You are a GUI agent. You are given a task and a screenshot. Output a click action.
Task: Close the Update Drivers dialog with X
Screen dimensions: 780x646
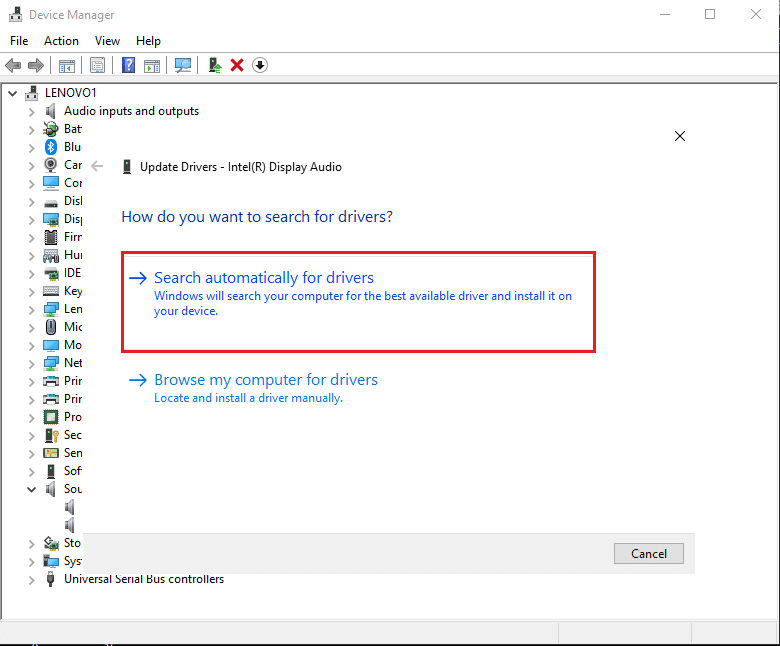coord(680,136)
